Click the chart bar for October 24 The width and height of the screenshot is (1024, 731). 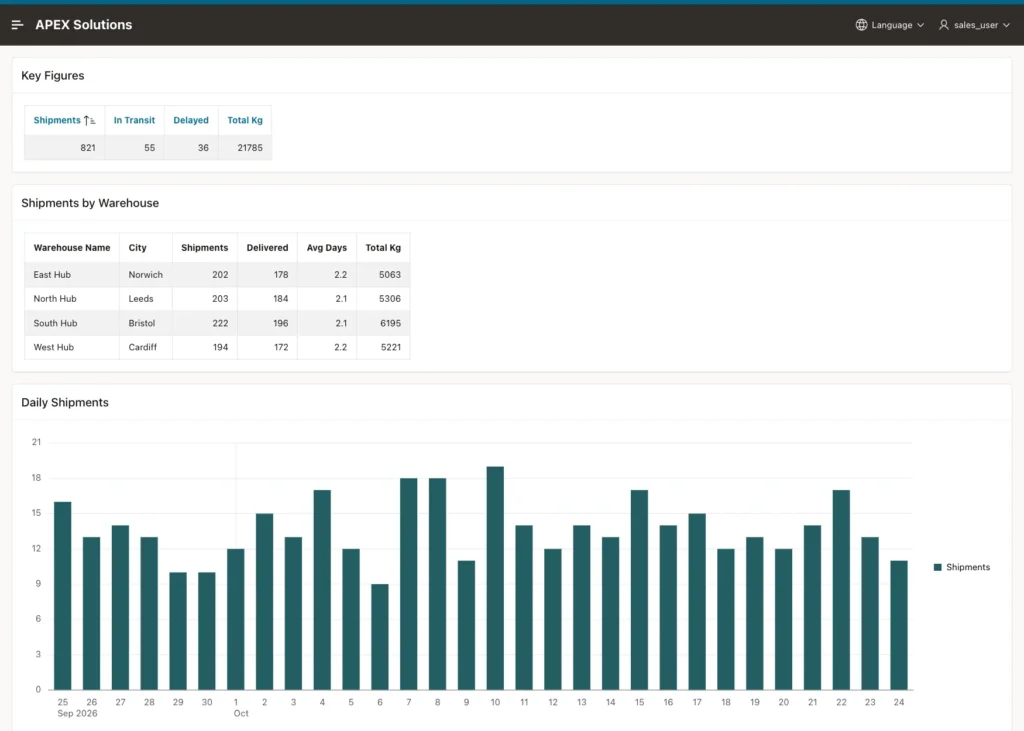[899, 625]
